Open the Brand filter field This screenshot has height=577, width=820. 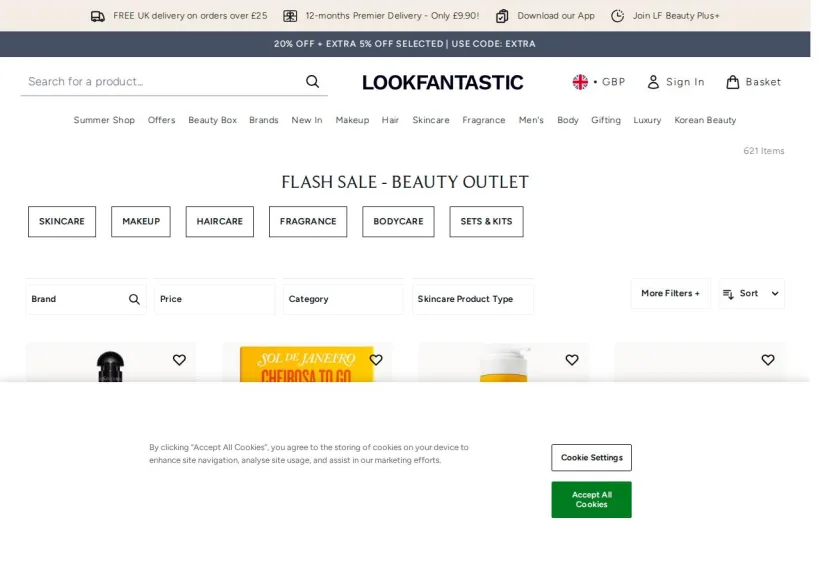(86, 299)
